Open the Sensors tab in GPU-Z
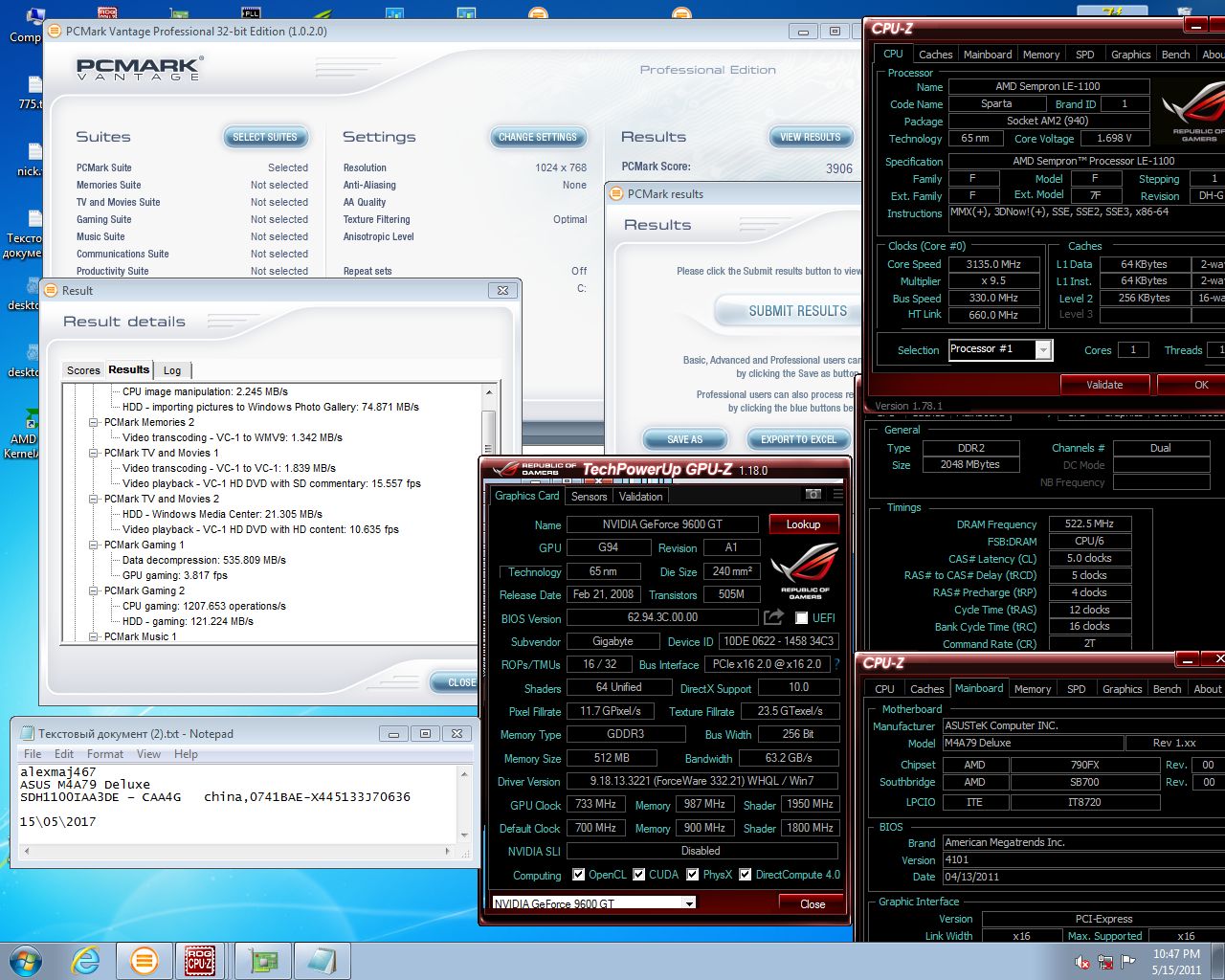This screenshot has width=1225, height=980. 589,497
